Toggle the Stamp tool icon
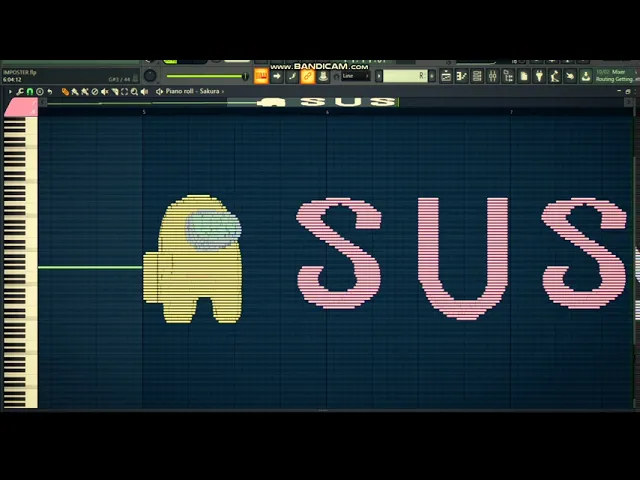 pos(40,92)
